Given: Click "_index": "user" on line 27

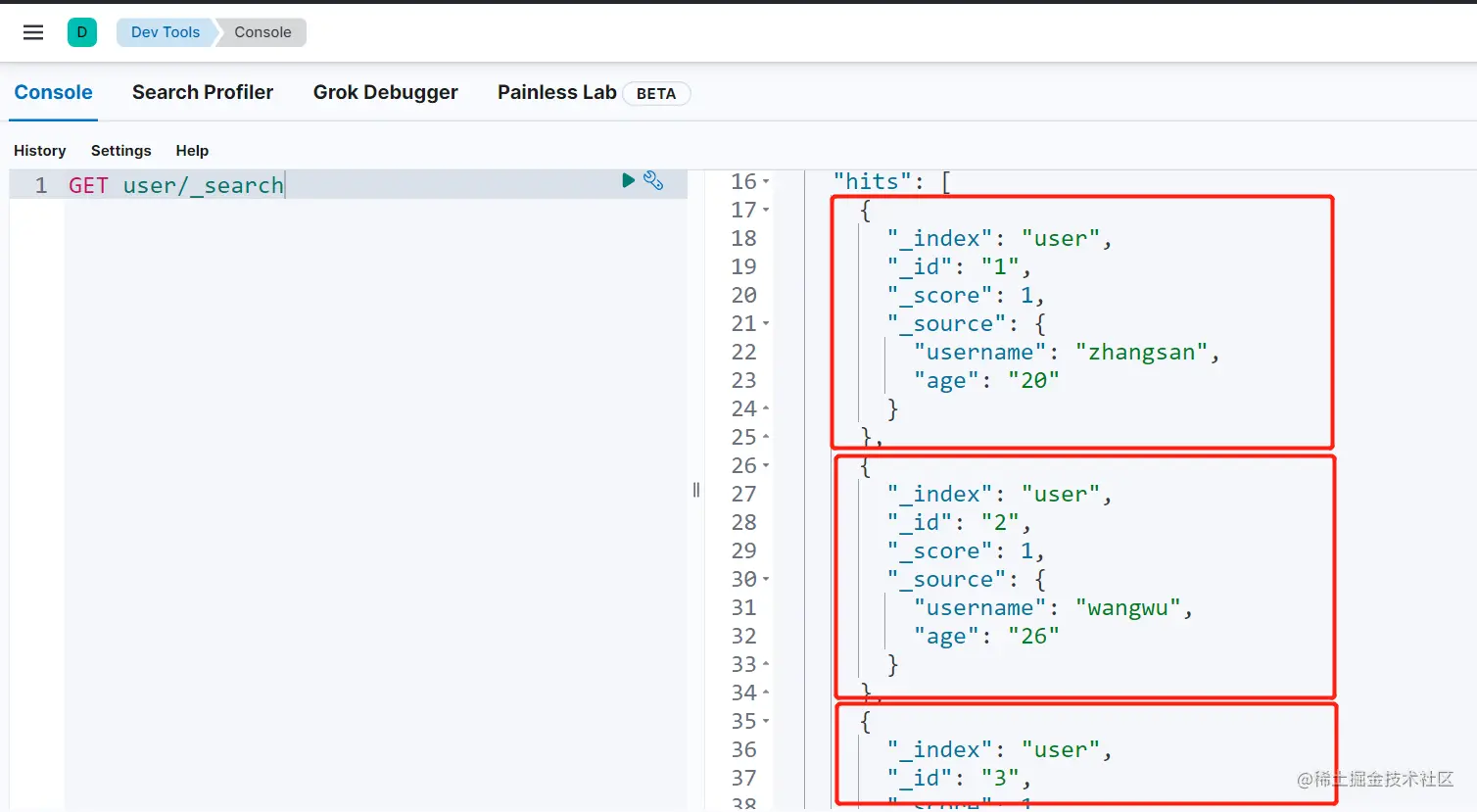Looking at the screenshot, I should [x=1000, y=495].
